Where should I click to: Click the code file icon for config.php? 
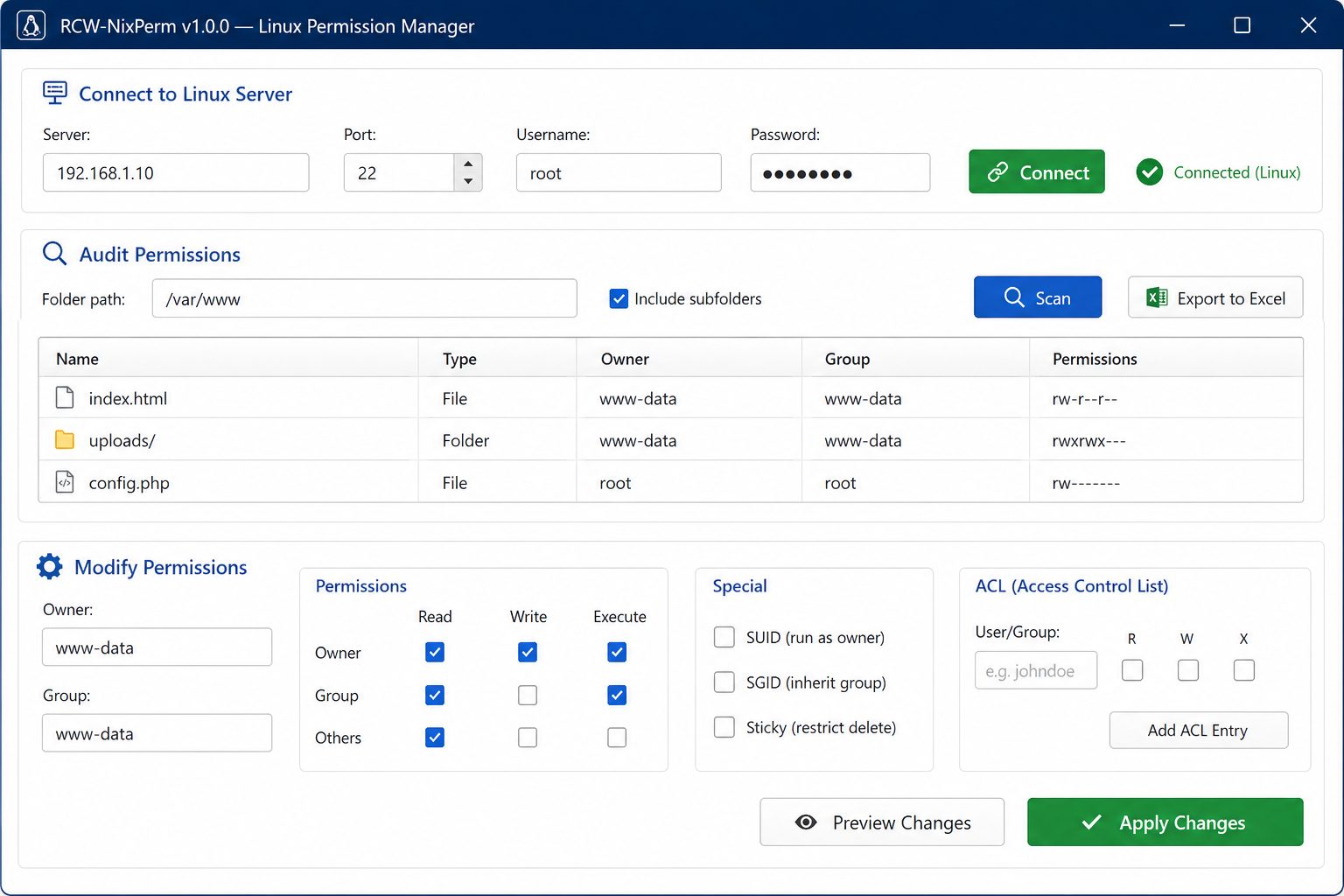click(65, 482)
